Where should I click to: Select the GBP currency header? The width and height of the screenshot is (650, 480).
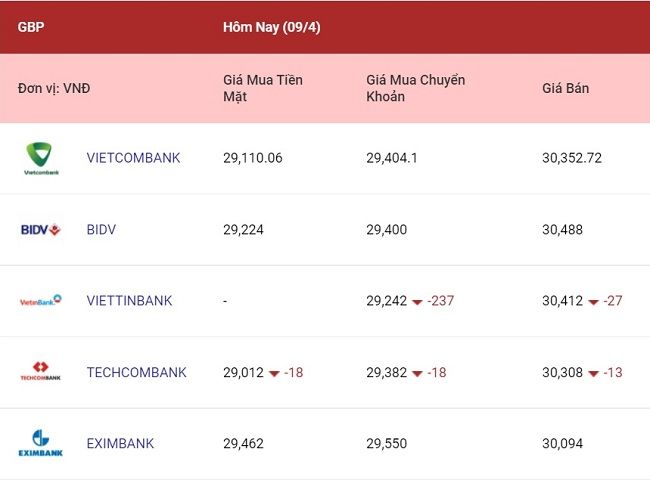(x=31, y=27)
